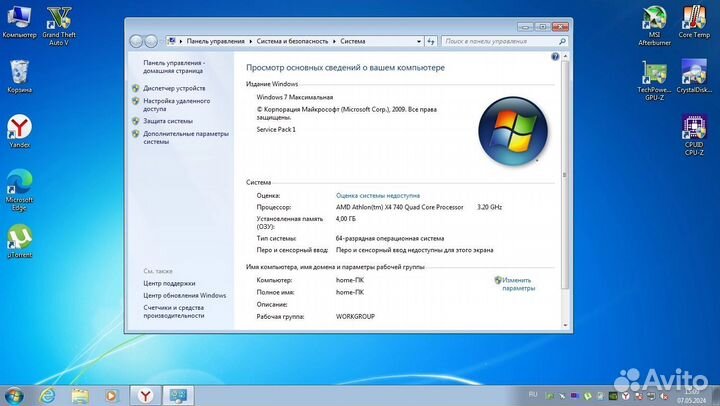The image size is (720, 406).
Task: Open Центр обновления Windows link
Action: (185, 295)
